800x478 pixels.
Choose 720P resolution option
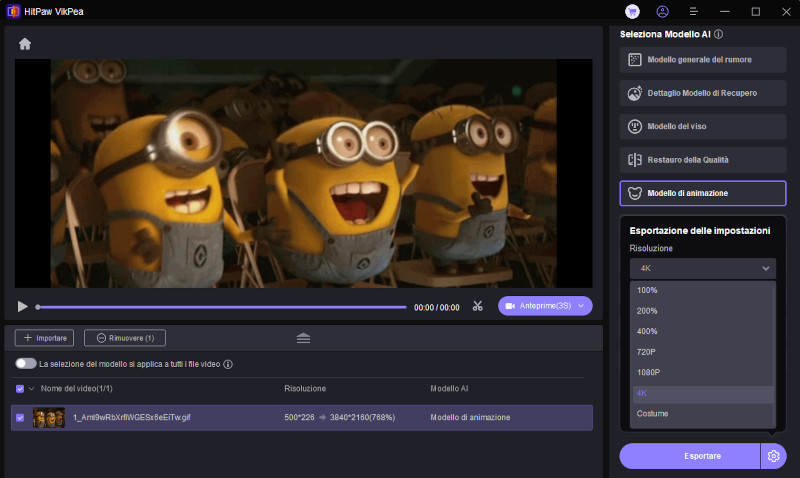[703, 352]
